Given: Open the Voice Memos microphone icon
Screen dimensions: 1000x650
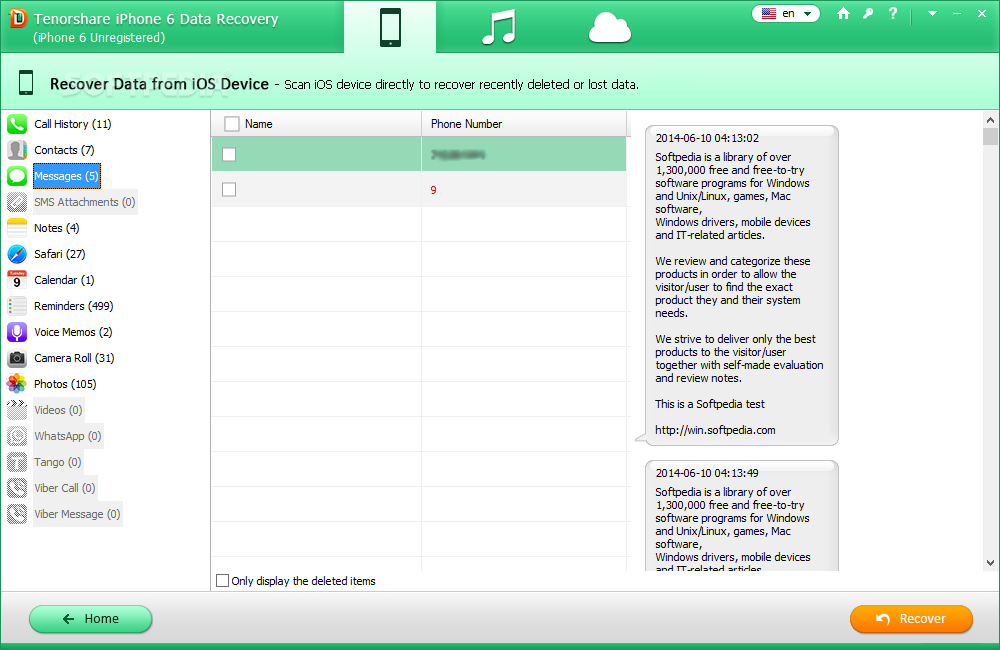Looking at the screenshot, I should coord(17,332).
